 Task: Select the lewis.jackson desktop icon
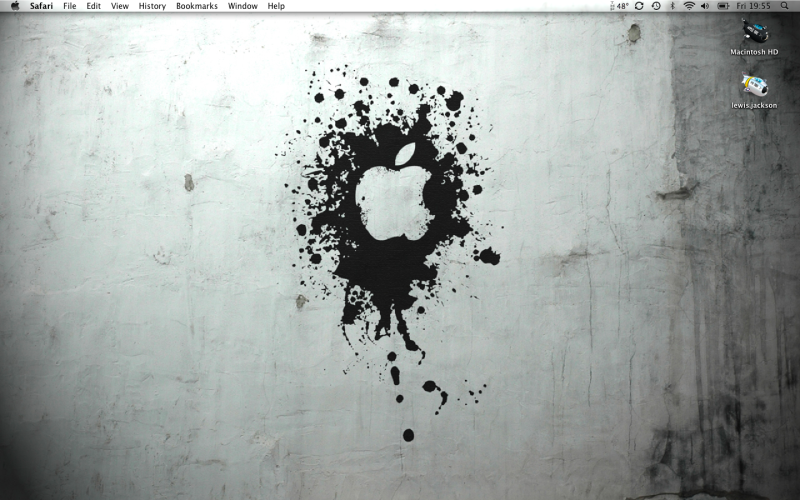pyautogui.click(x=754, y=85)
